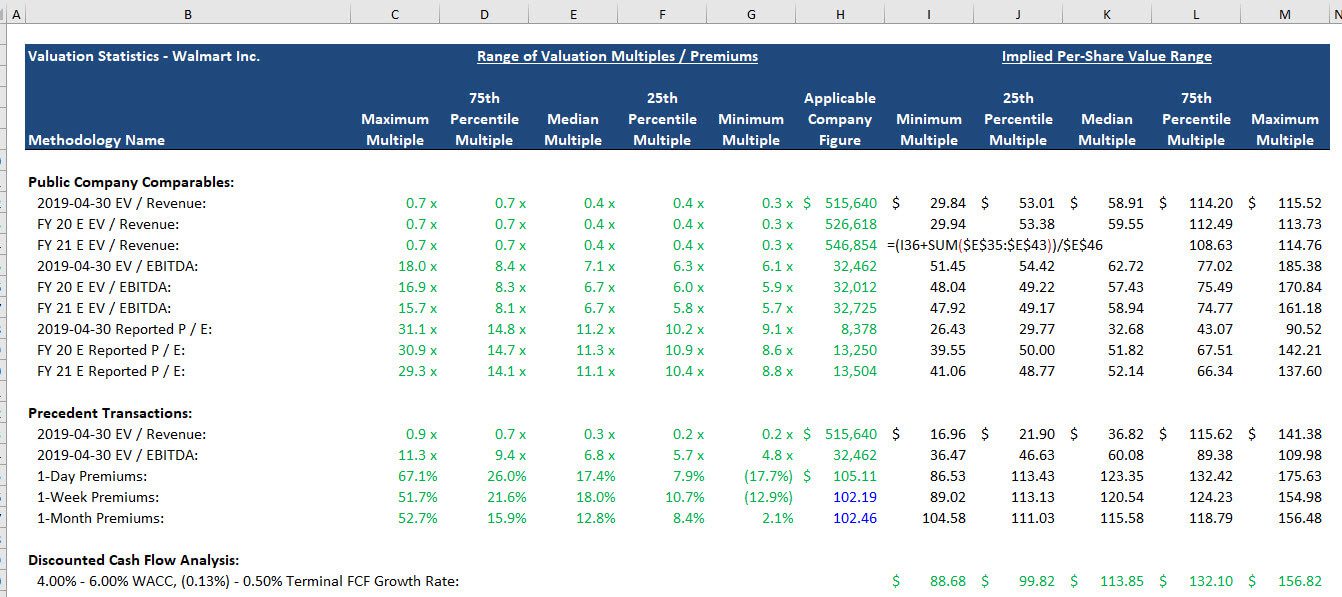The height and width of the screenshot is (597, 1342).
Task: Select the 'Applicable Company Figure' header cell
Action: point(840,119)
